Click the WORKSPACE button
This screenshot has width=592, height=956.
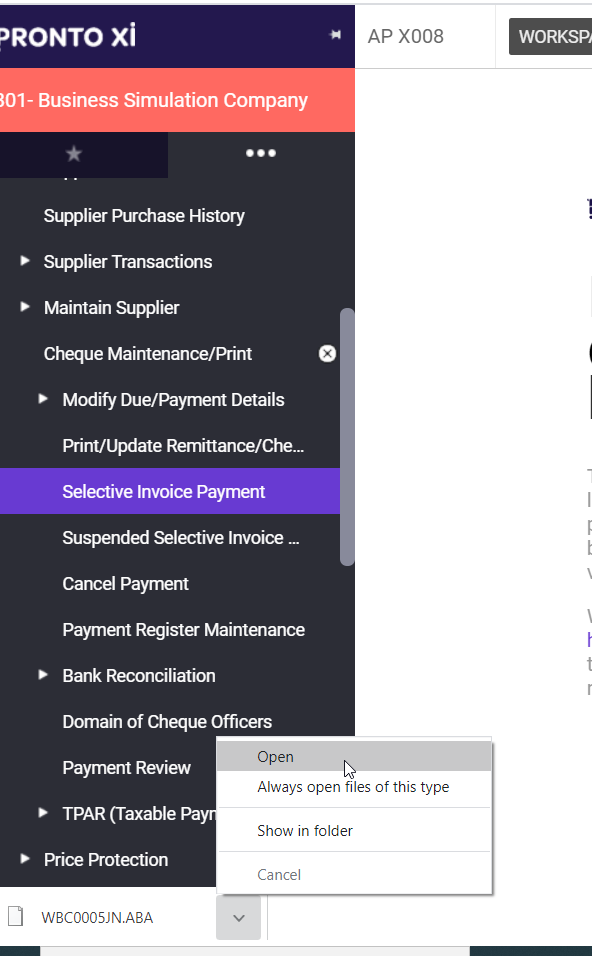[551, 37]
